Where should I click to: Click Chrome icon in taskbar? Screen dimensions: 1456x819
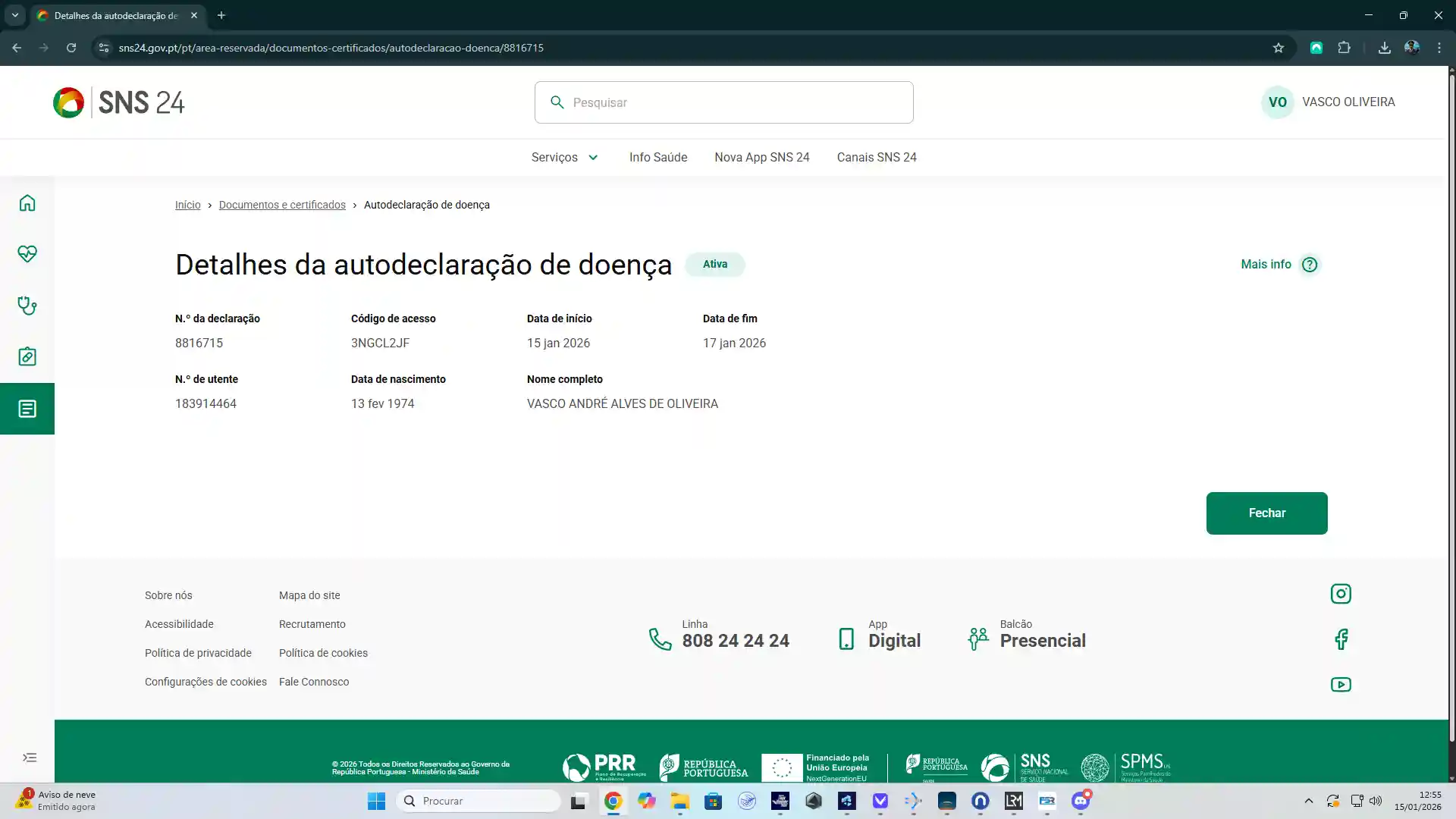(x=613, y=801)
